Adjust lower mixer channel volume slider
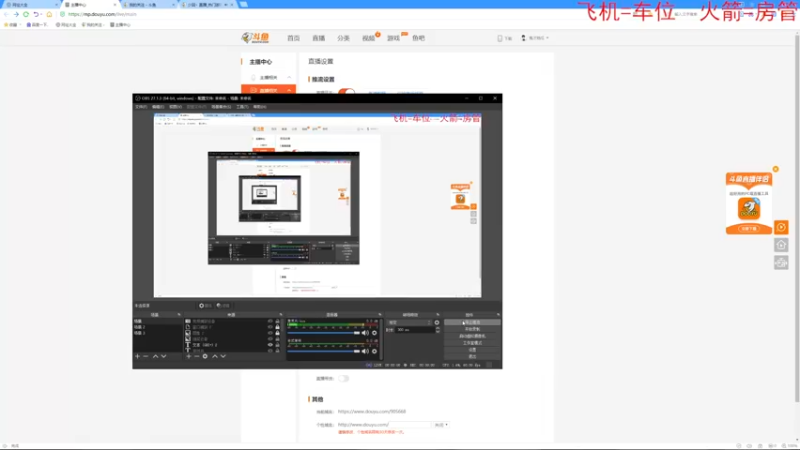 324,351
